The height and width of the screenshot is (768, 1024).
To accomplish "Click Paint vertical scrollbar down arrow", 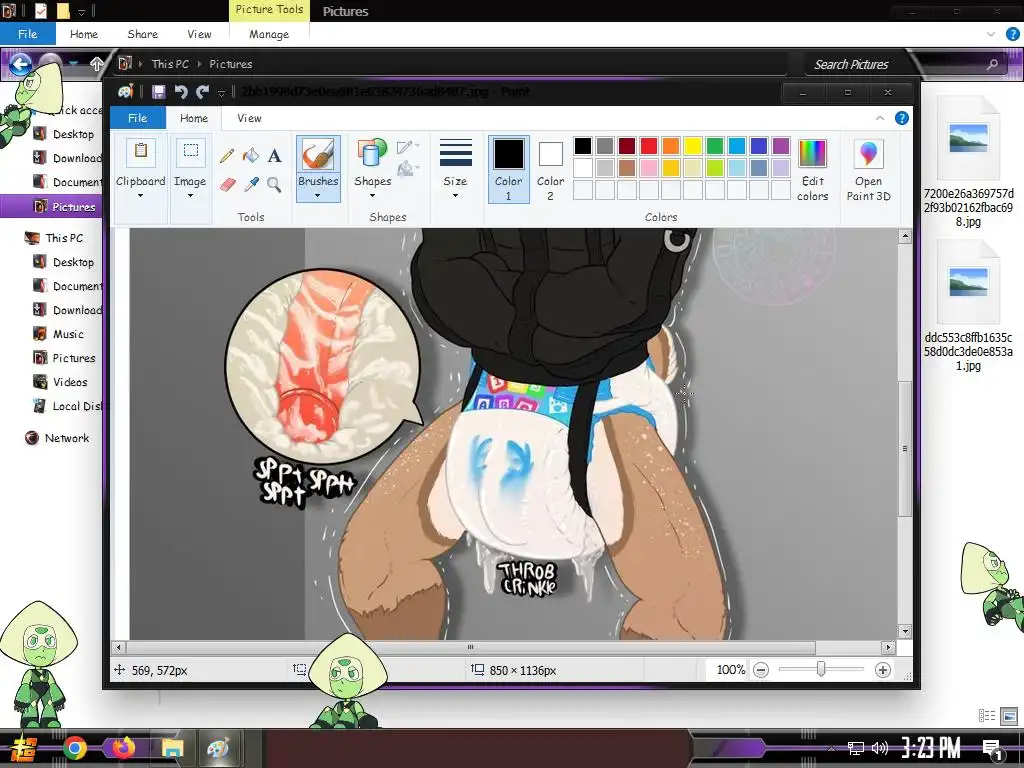I will (x=904, y=632).
